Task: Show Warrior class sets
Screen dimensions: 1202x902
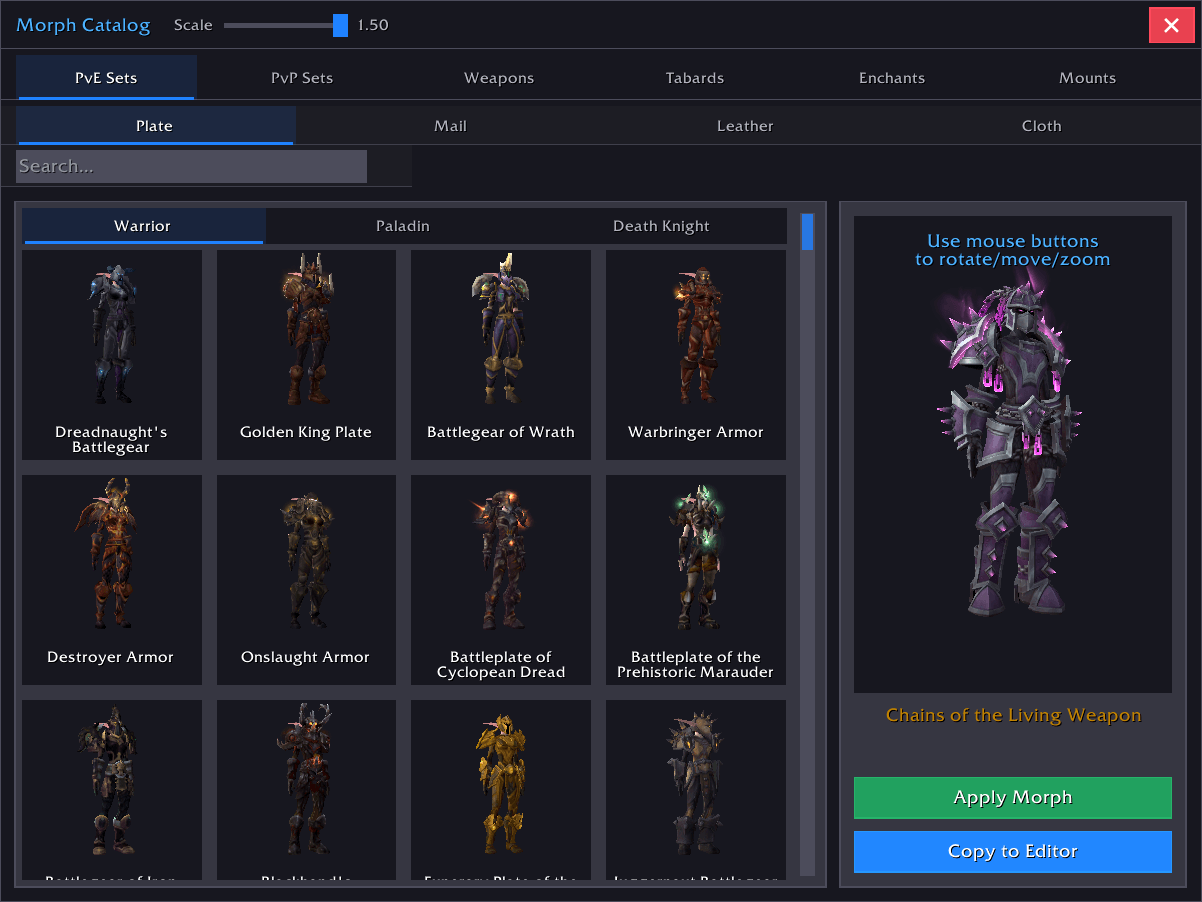Action: tap(143, 226)
